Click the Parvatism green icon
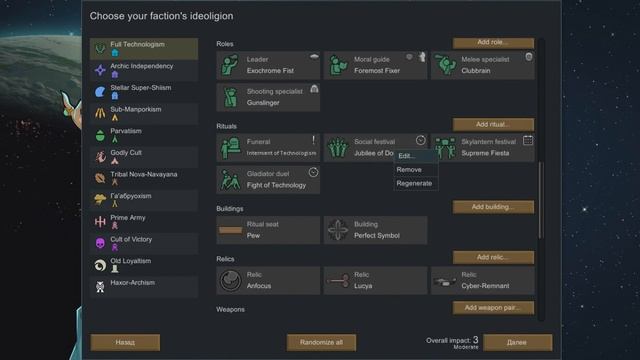This screenshot has height=360, width=640. (x=100, y=135)
